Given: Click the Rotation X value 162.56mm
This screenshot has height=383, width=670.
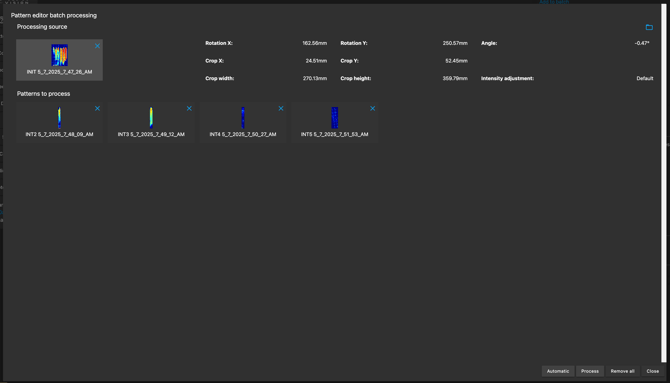Looking at the screenshot, I should click(x=314, y=43).
